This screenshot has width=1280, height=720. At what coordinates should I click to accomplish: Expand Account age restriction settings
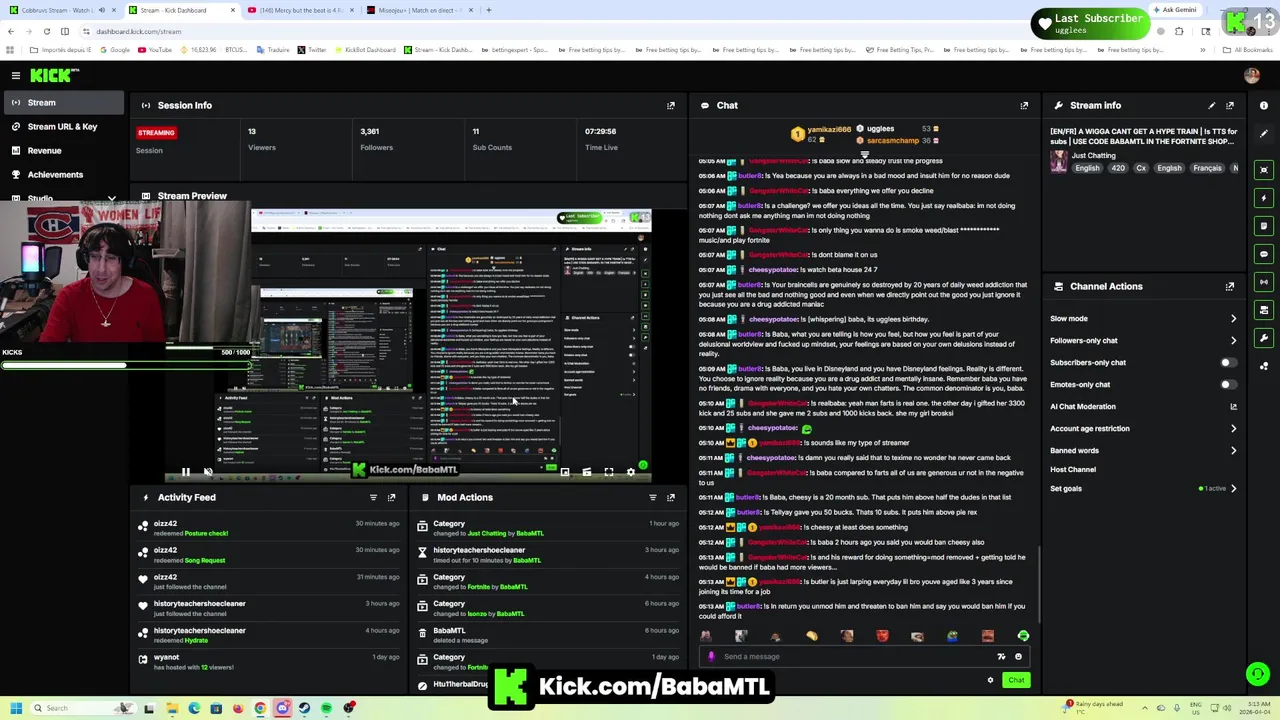1233,429
